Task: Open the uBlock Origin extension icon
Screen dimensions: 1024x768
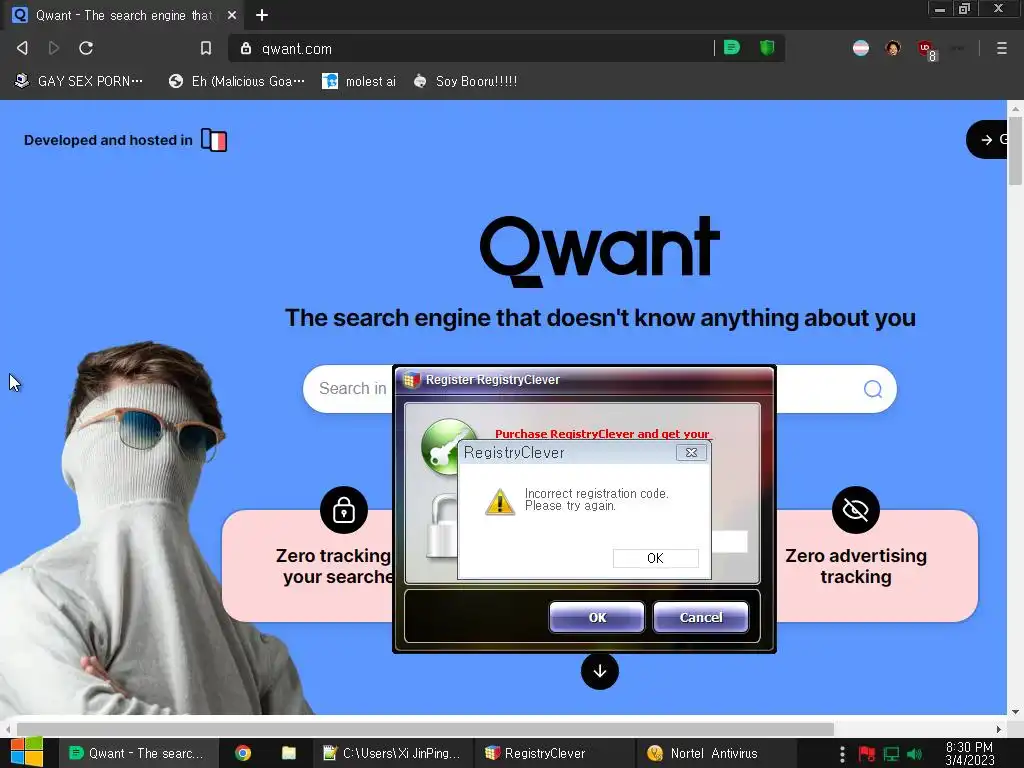Action: tap(926, 49)
